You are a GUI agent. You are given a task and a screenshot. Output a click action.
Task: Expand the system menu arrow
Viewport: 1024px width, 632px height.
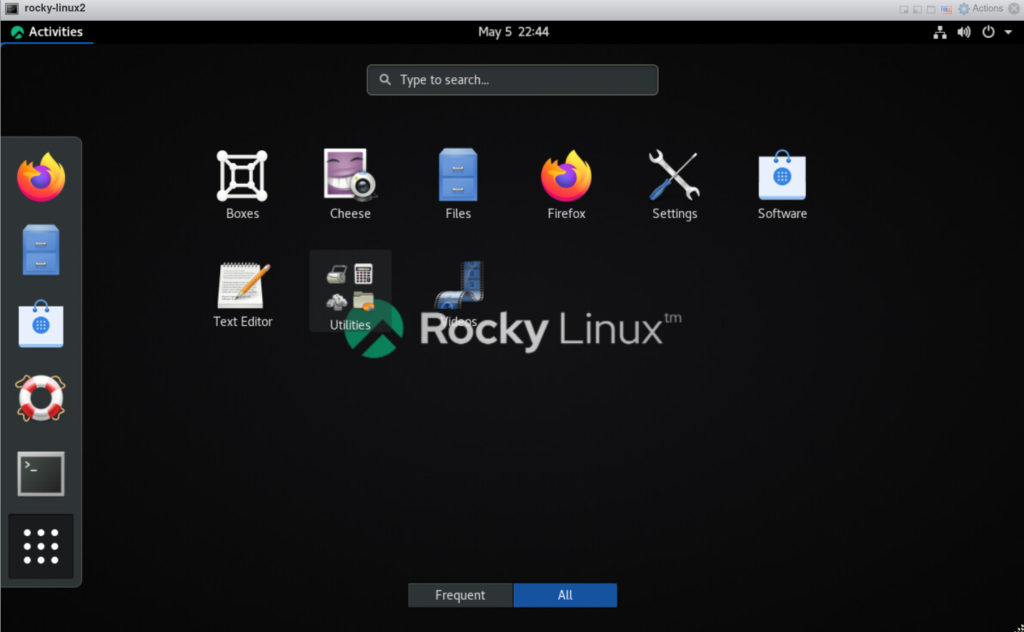coord(1008,32)
